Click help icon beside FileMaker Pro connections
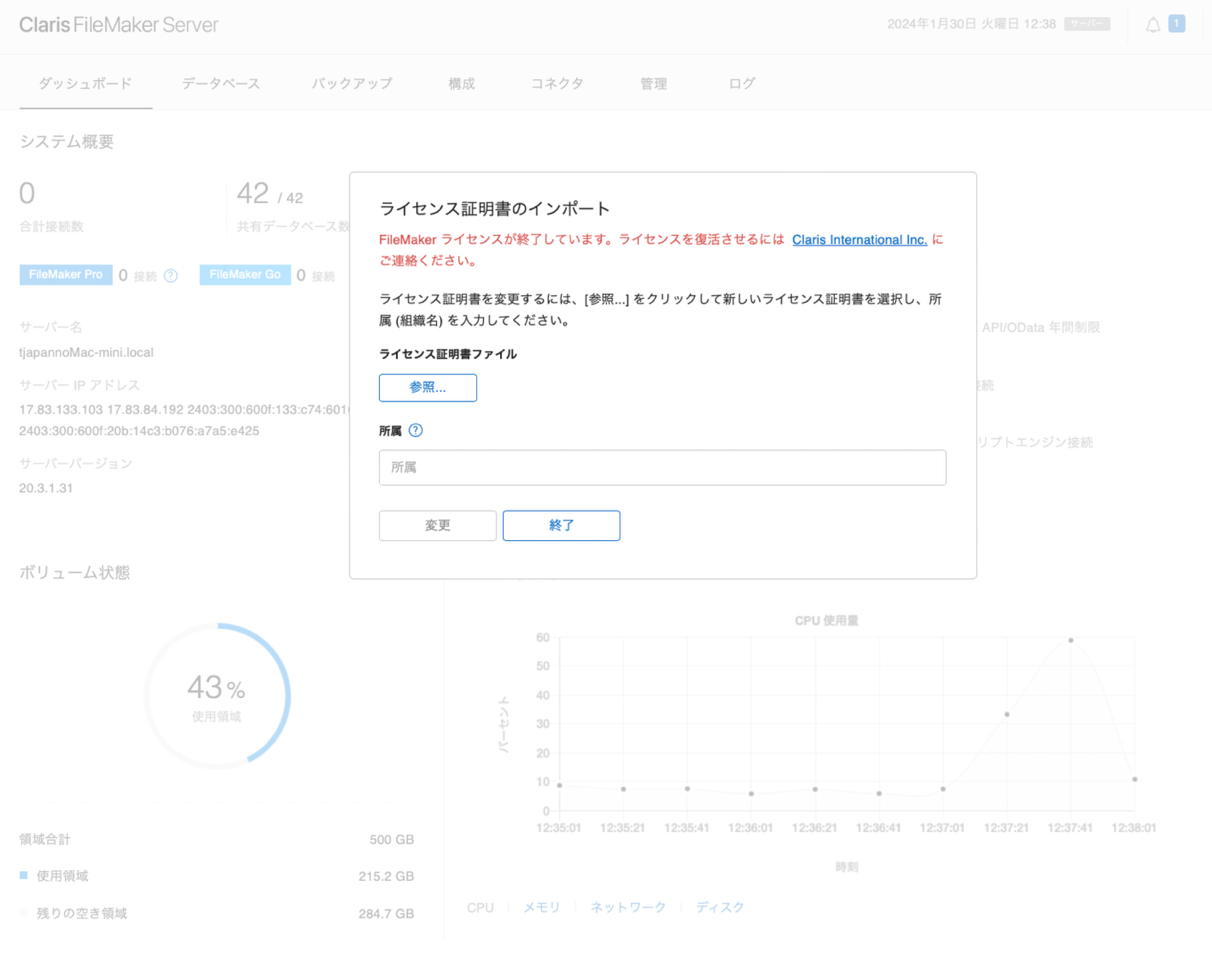This screenshot has width=1212, height=961. tap(170, 275)
